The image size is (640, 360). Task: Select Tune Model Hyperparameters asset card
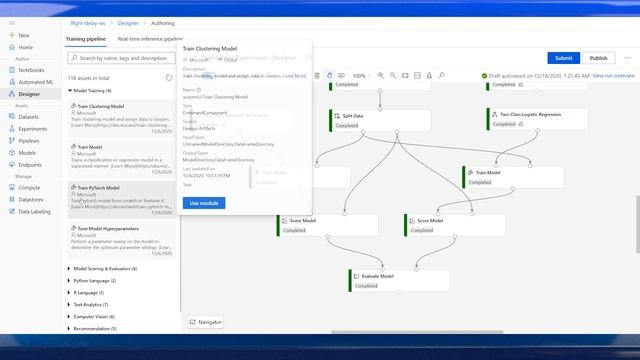click(122, 241)
